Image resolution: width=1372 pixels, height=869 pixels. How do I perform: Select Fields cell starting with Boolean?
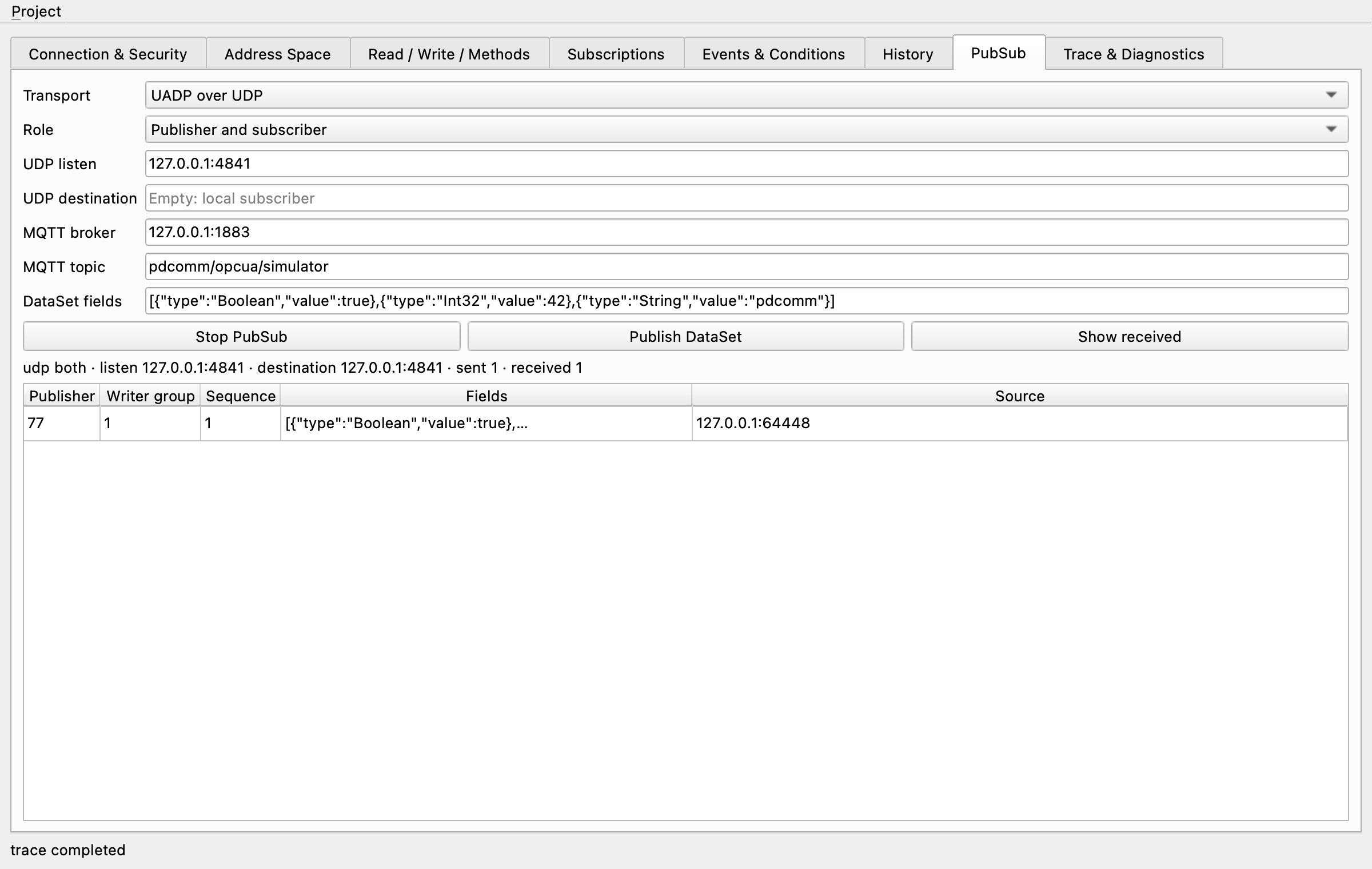[486, 423]
